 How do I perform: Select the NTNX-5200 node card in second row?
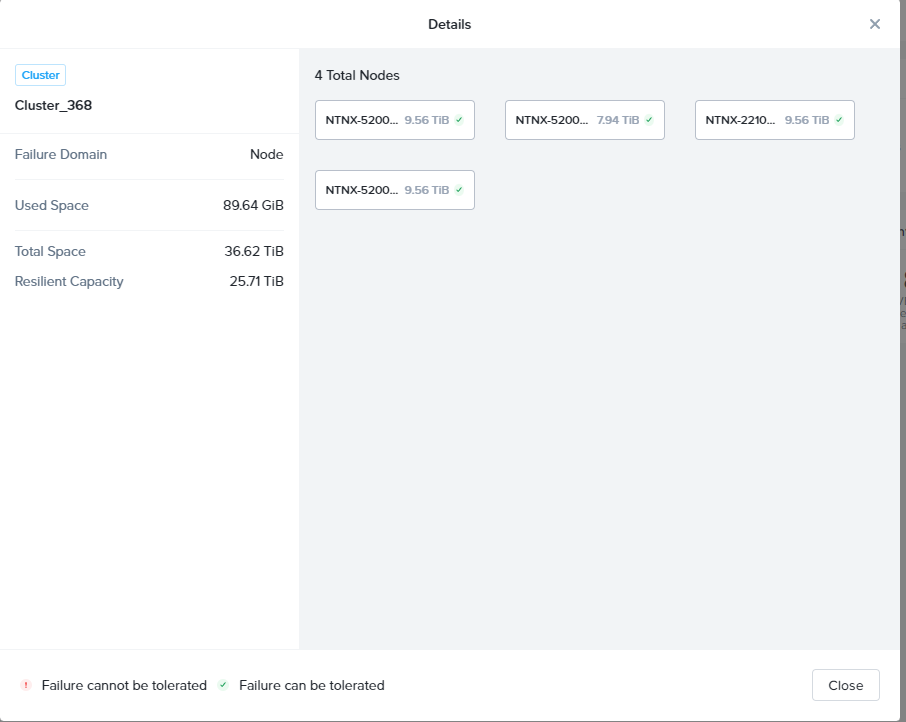pos(394,190)
